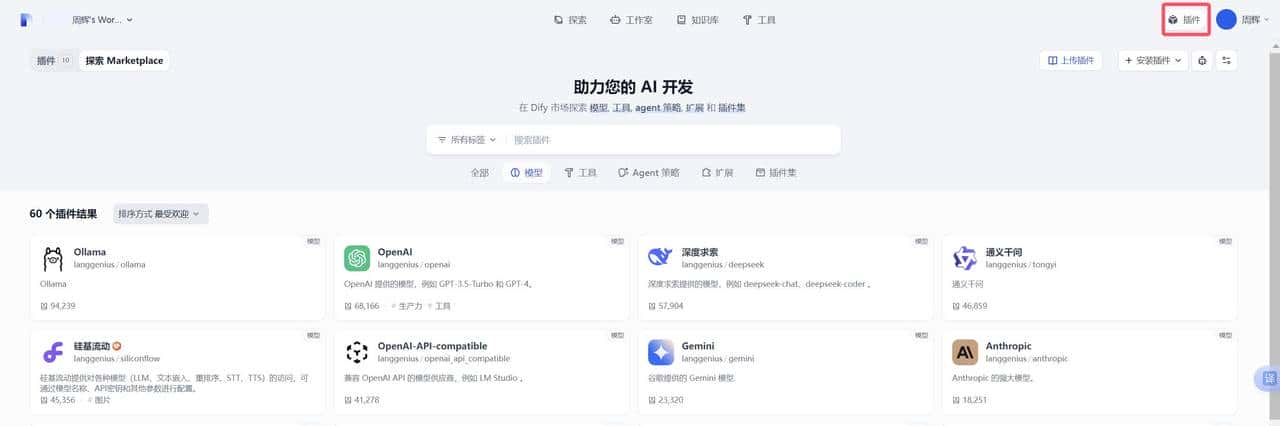Image resolution: width=1280 pixels, height=426 pixels.
Task: Go to the 探索 nav tab
Action: pos(570,20)
